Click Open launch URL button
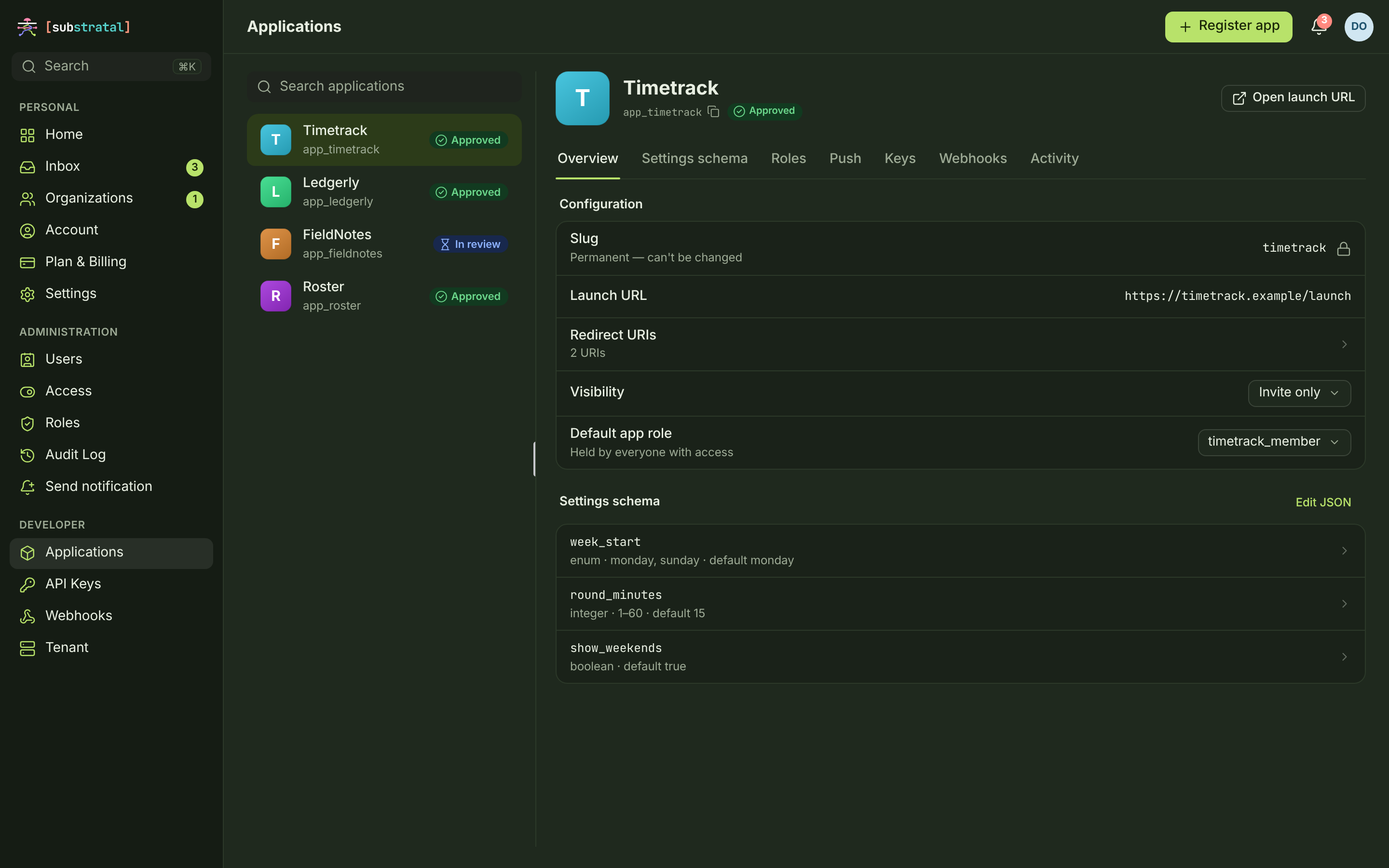 (x=1293, y=98)
